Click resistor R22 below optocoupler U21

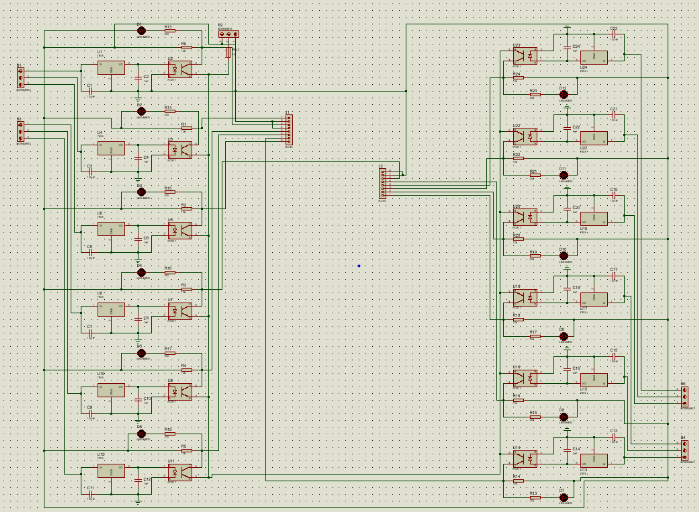(x=518, y=158)
